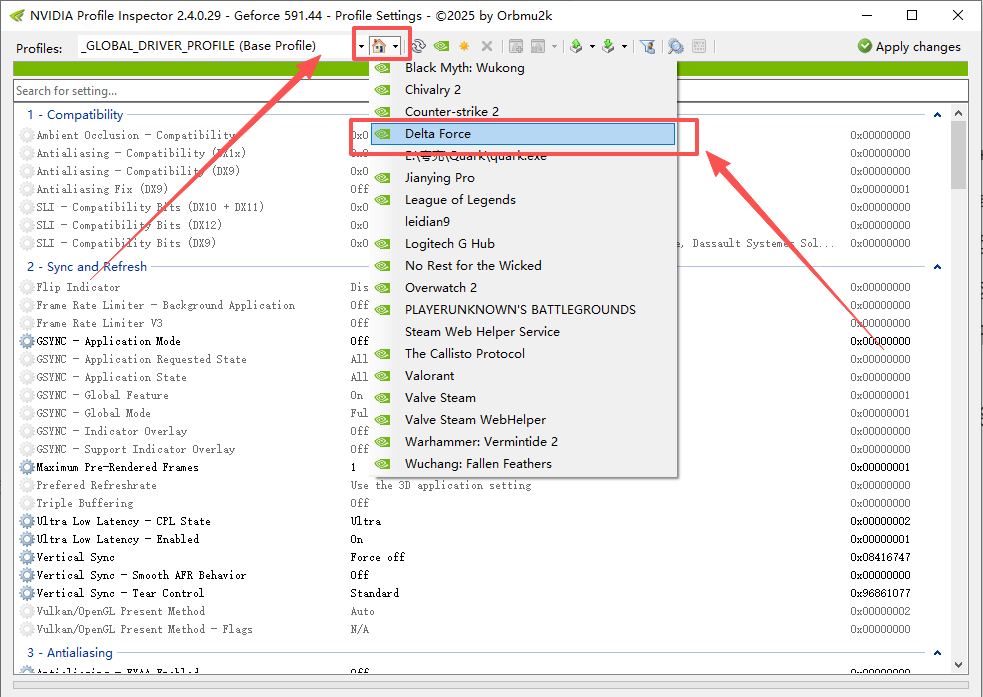Open the export icon's dropdown arrow
The height and width of the screenshot is (697, 983).
592,46
